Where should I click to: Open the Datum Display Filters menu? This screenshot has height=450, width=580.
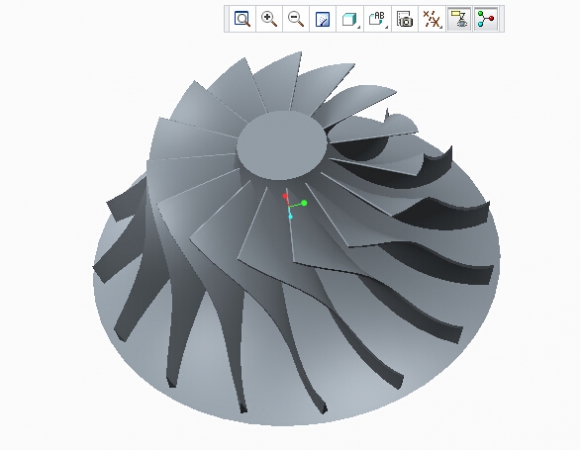click(x=432, y=19)
